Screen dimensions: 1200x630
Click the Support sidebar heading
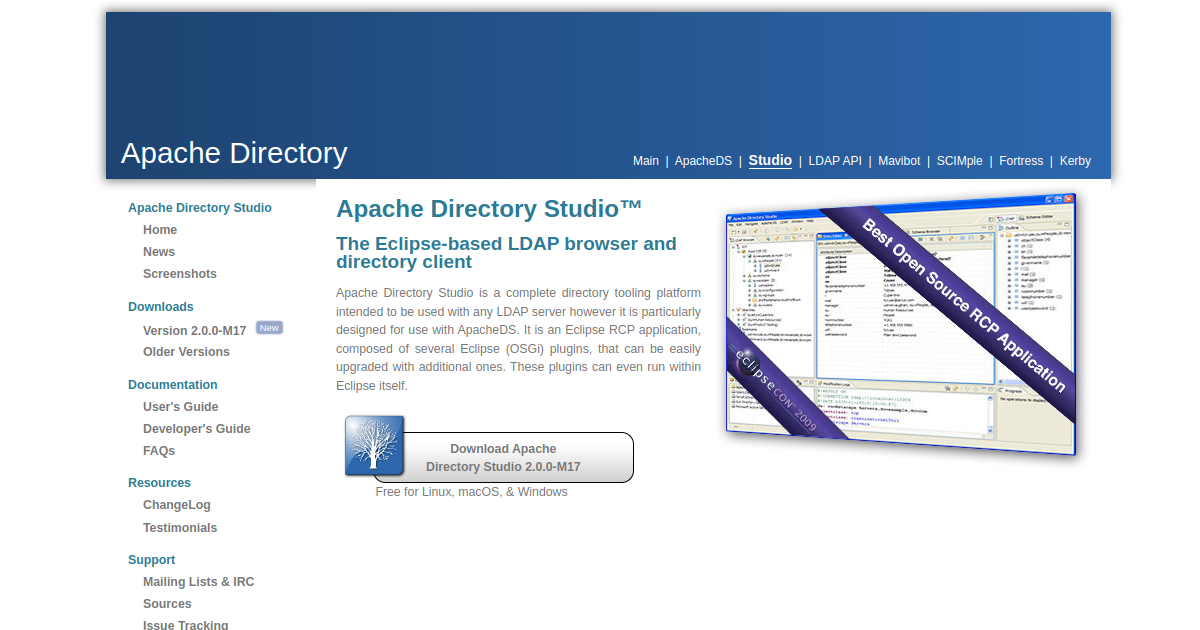coord(152,560)
